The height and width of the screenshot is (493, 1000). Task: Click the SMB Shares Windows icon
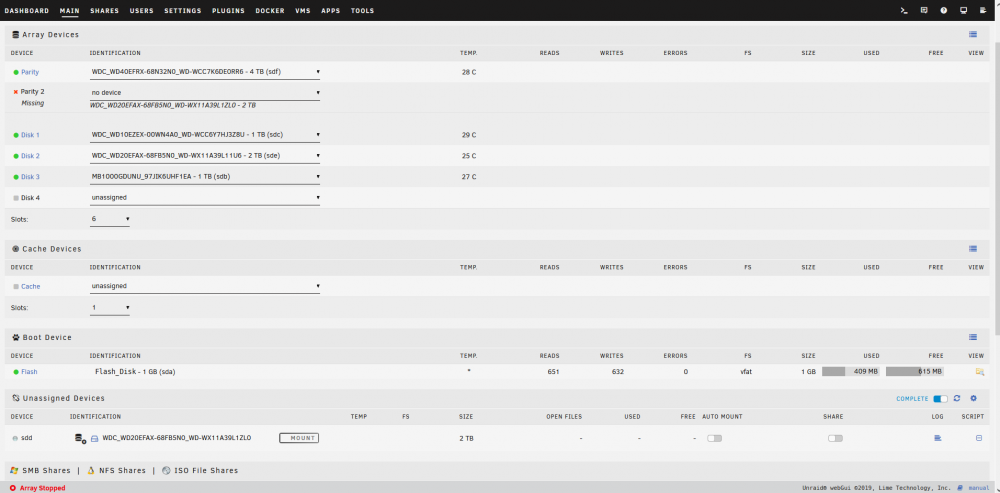[14, 471]
